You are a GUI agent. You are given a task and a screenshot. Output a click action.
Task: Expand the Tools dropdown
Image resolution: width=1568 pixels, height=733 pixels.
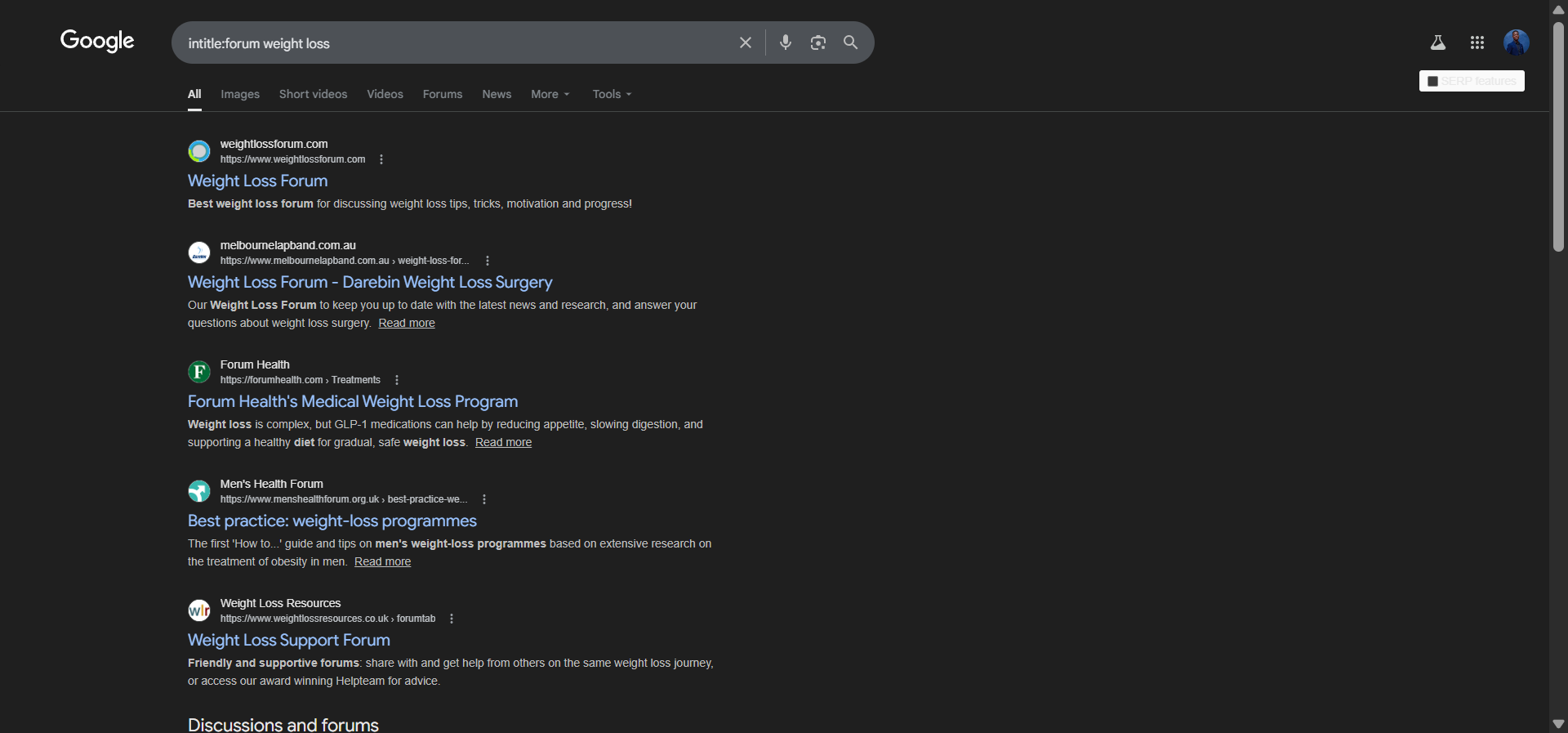click(612, 94)
